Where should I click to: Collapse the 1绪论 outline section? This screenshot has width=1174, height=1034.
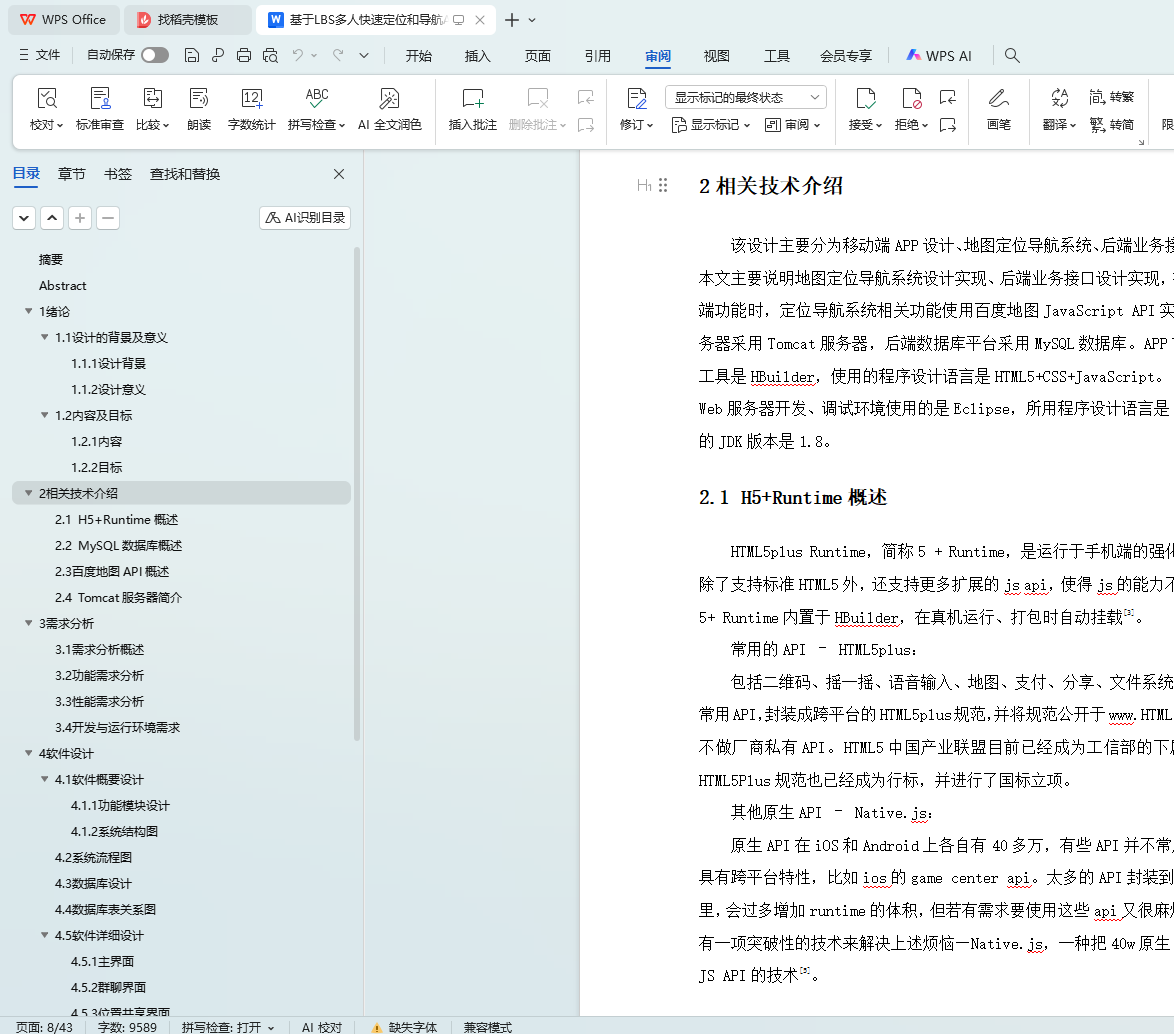pyautogui.click(x=28, y=312)
